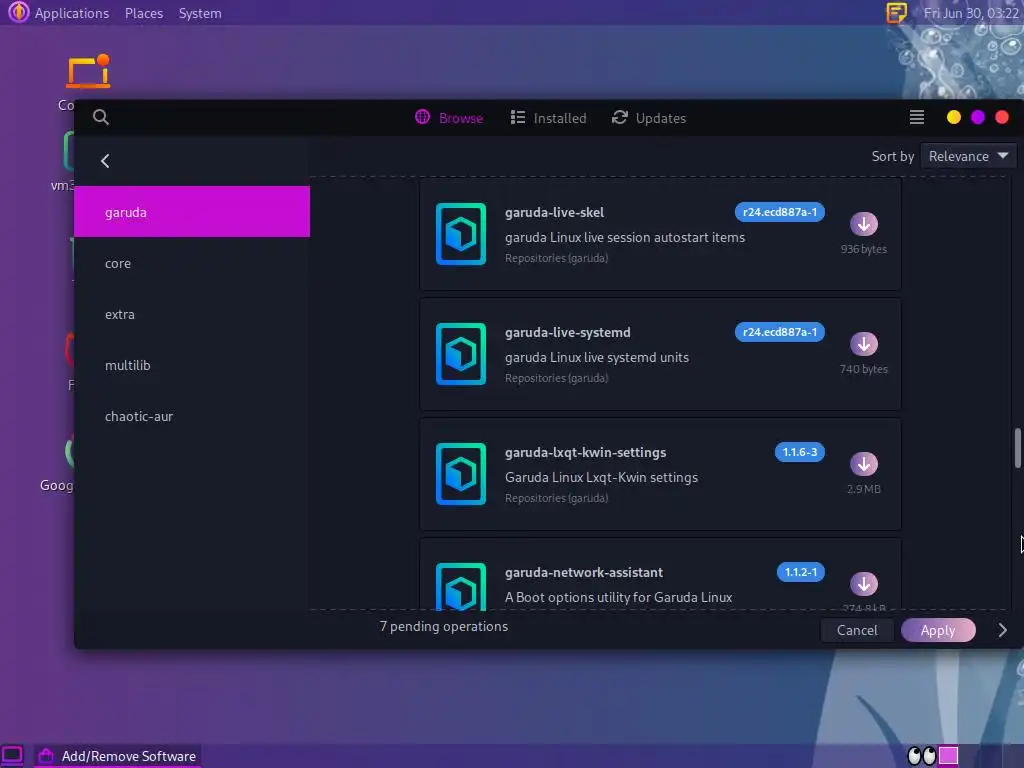Viewport: 1024px width, 768px height.
Task: Click the show desktop icon in bottom panel
Action: (x=12, y=756)
